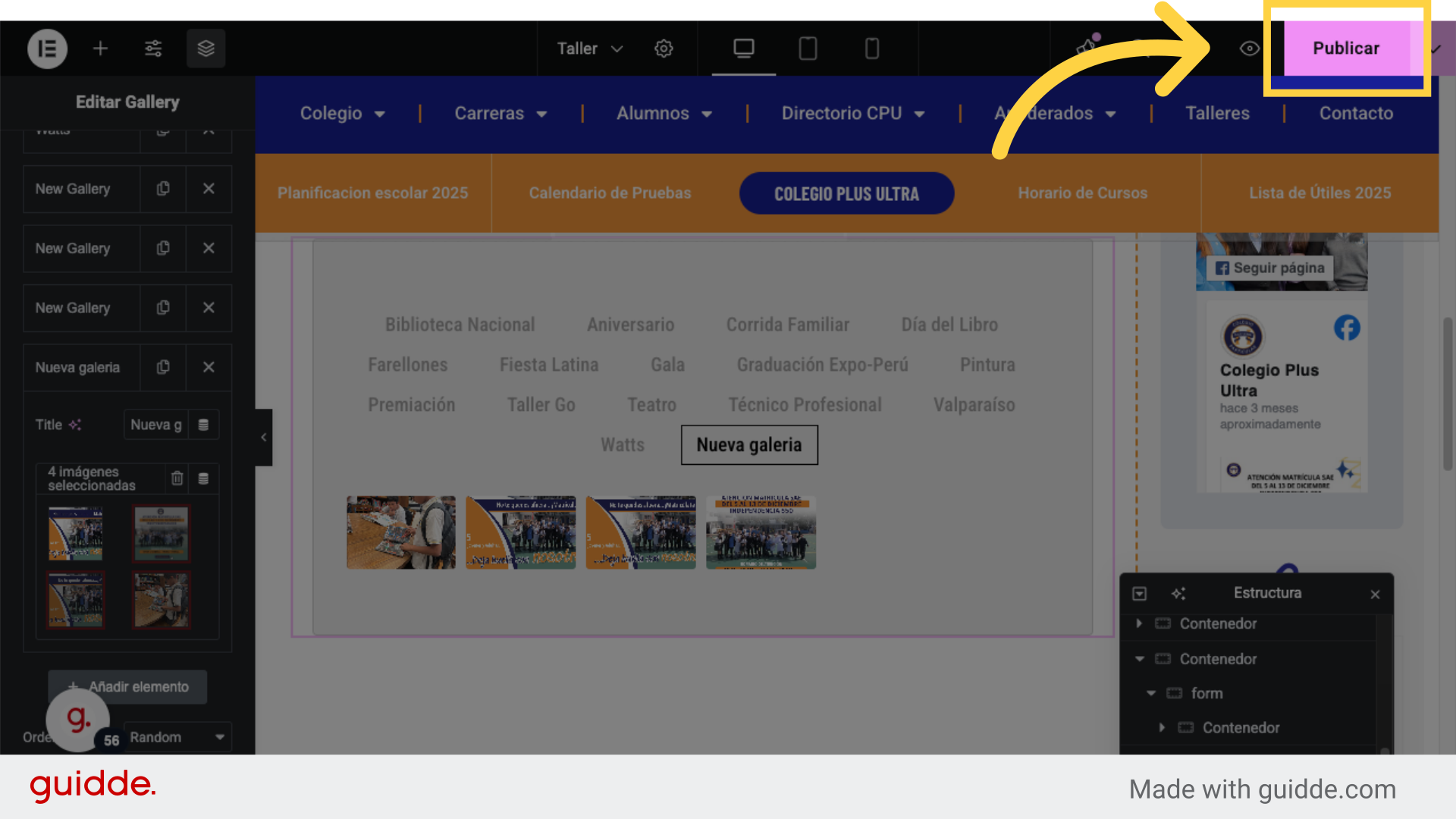Remove the Nueva galeria item
Image resolution: width=1456 pixels, height=819 pixels.
click(x=209, y=367)
